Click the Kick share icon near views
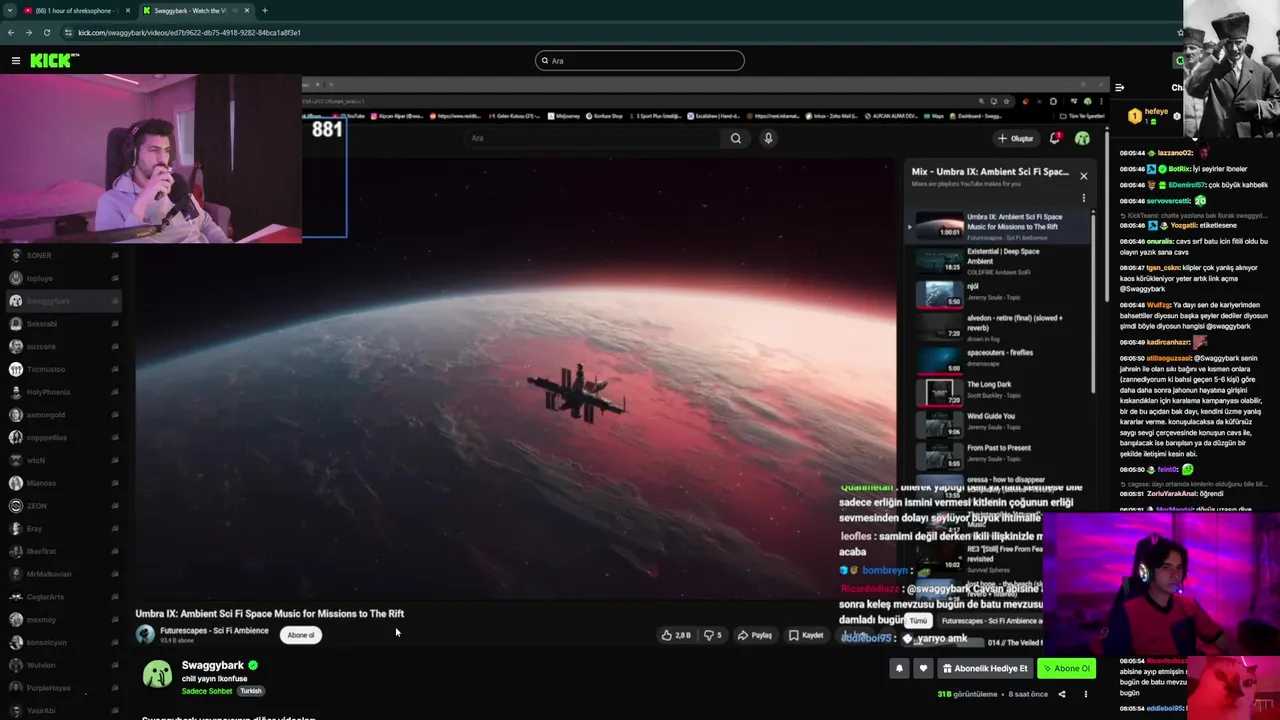Screen dimensions: 1280x720 point(1062,694)
